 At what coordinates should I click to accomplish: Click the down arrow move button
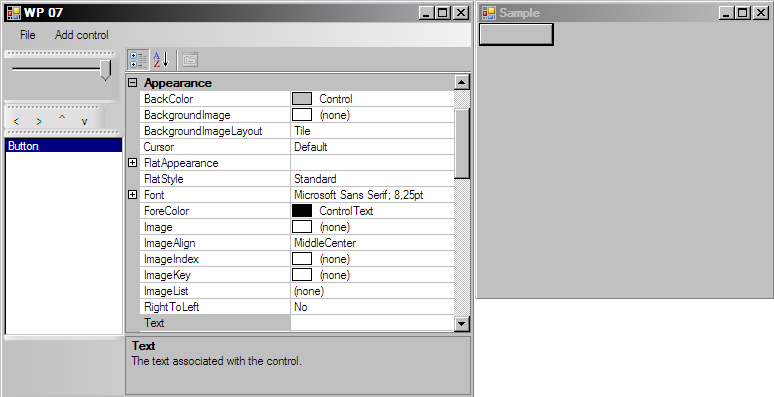coord(84,121)
